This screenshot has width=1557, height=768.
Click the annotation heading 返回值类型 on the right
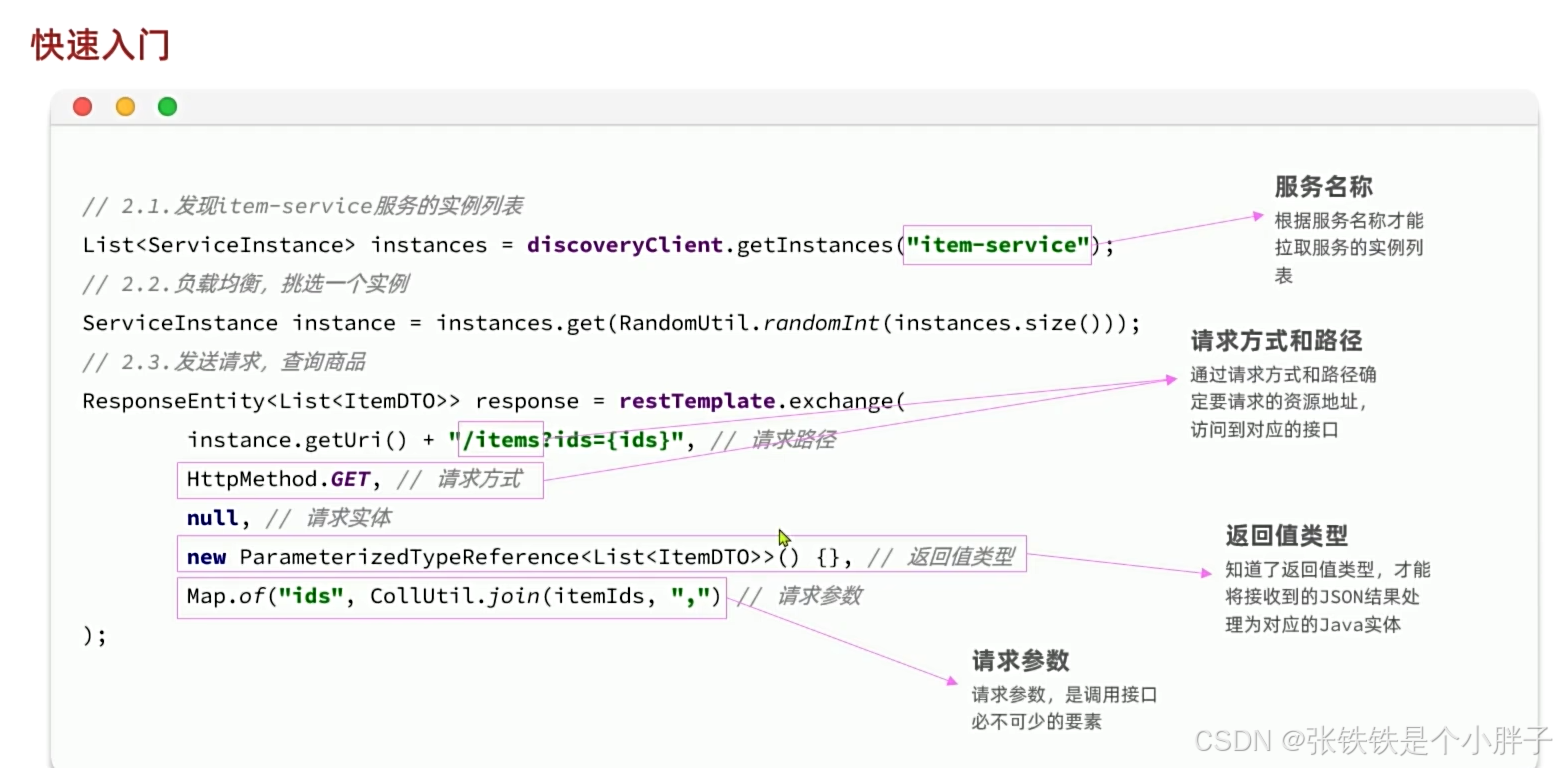tap(1287, 535)
